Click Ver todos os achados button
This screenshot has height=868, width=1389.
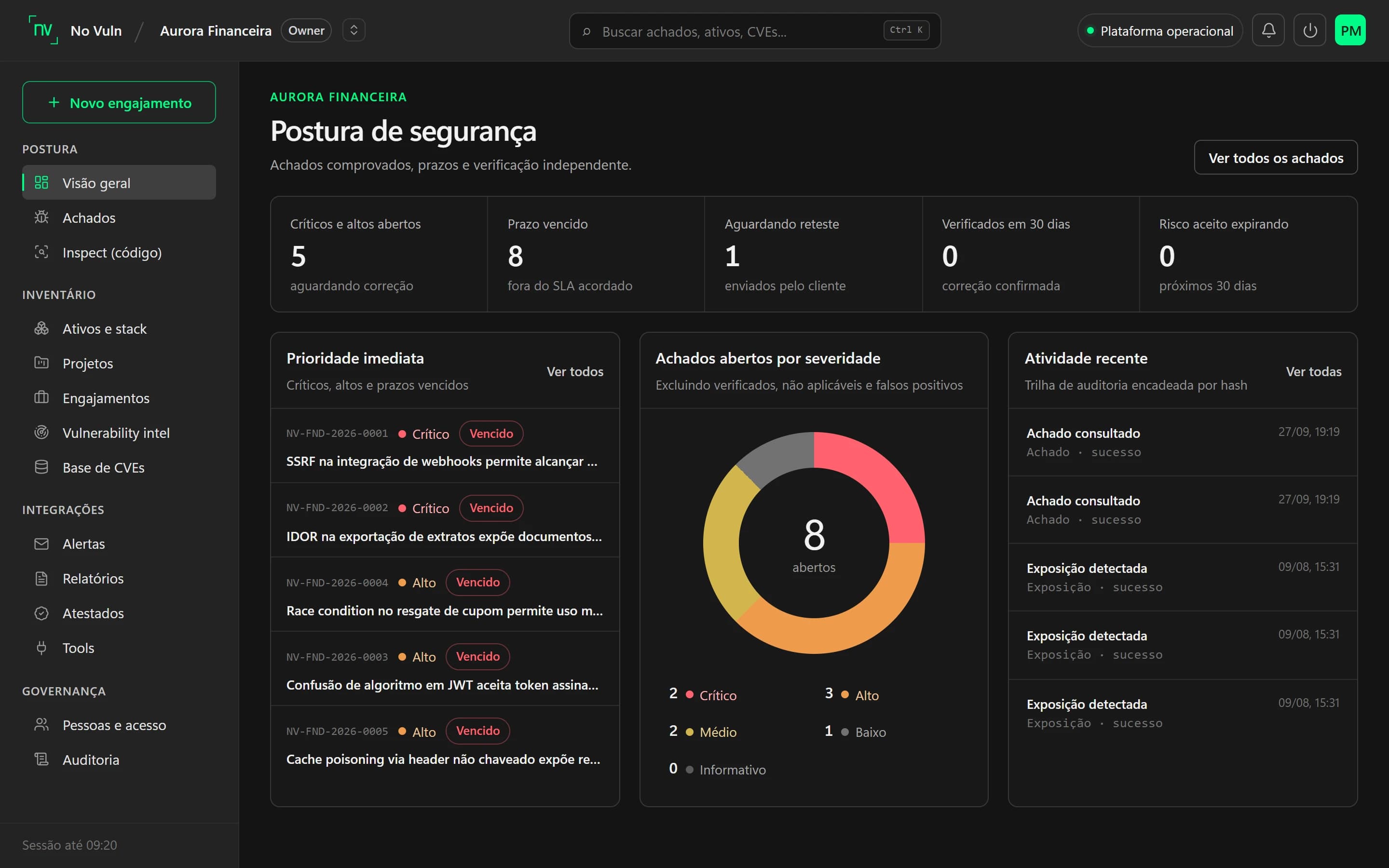click(x=1275, y=157)
